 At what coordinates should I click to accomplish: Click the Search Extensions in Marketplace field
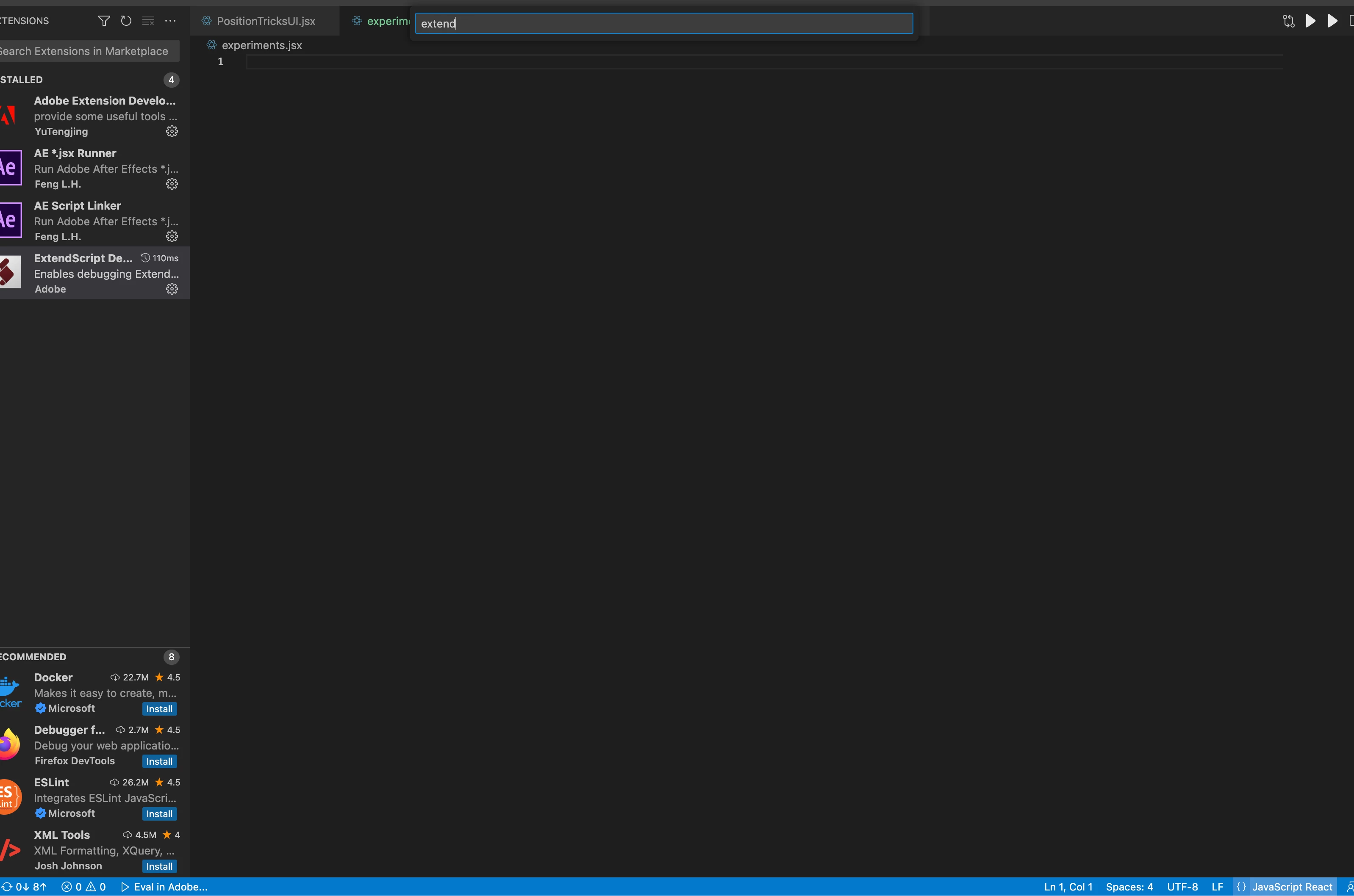pos(86,51)
